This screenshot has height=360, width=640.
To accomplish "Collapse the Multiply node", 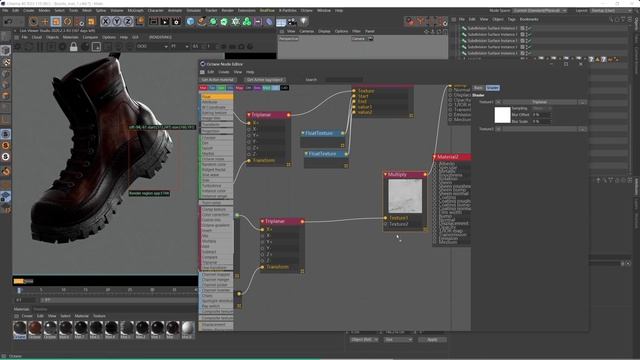I will [x=385, y=174].
